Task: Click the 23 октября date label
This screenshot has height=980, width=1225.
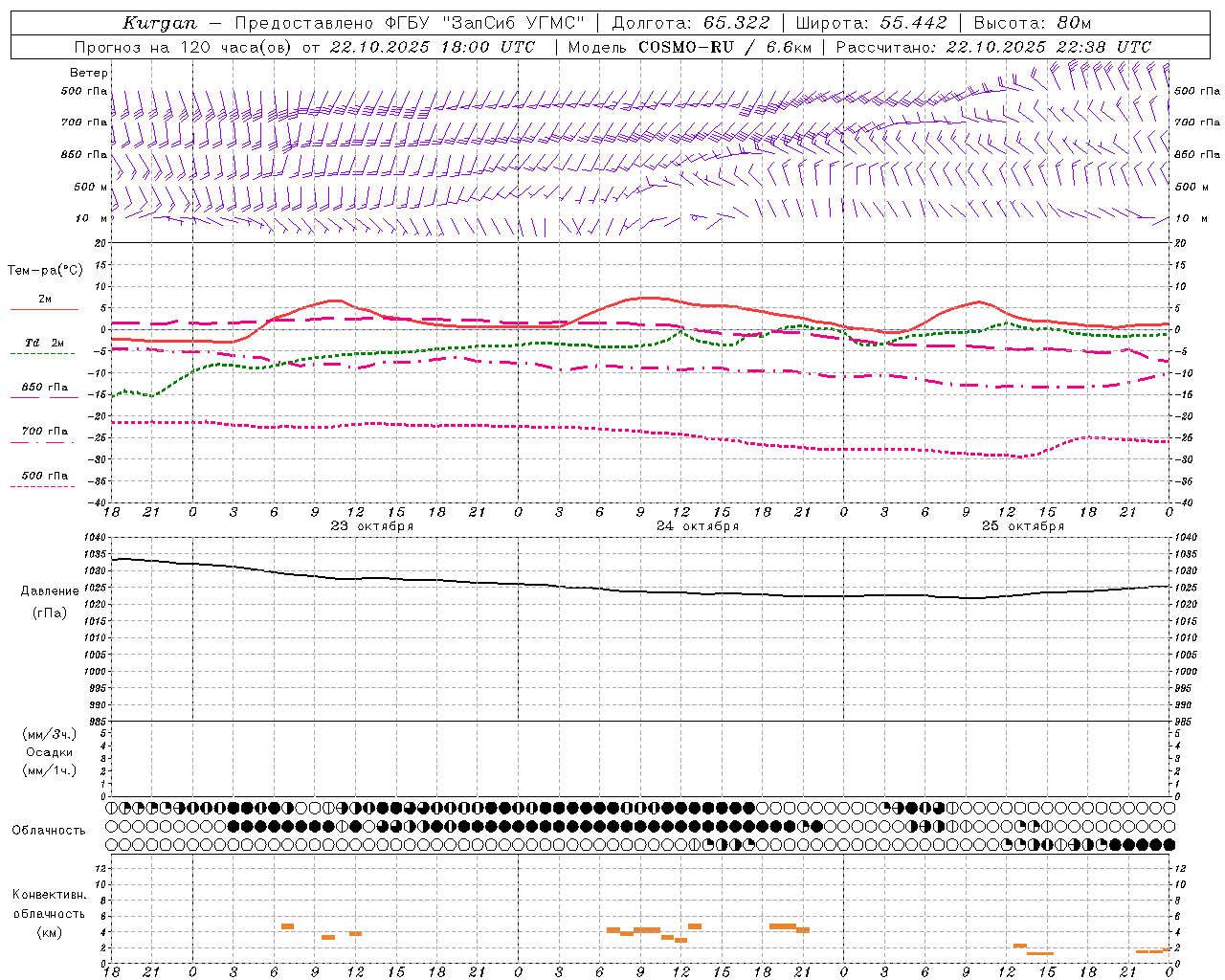Action: coord(372,526)
